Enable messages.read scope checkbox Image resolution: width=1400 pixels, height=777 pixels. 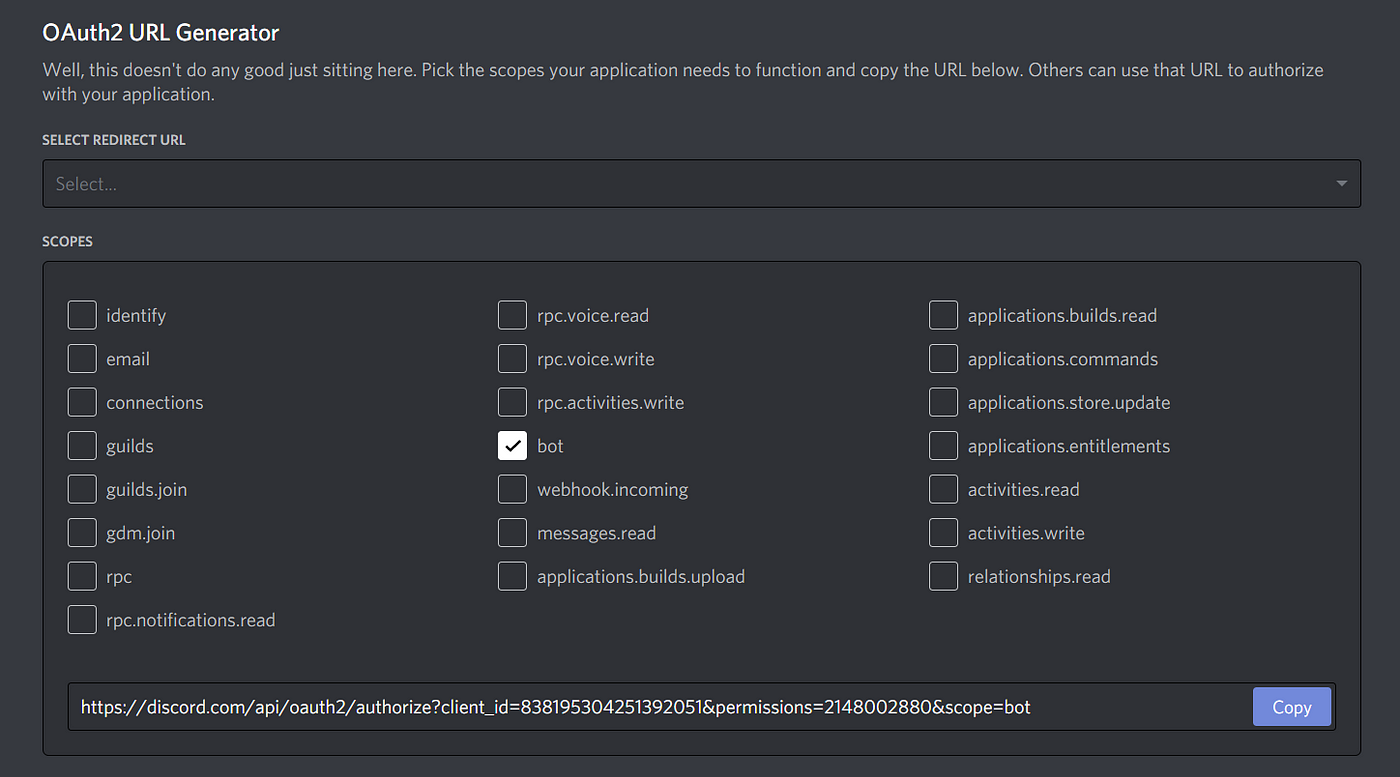[x=512, y=533]
